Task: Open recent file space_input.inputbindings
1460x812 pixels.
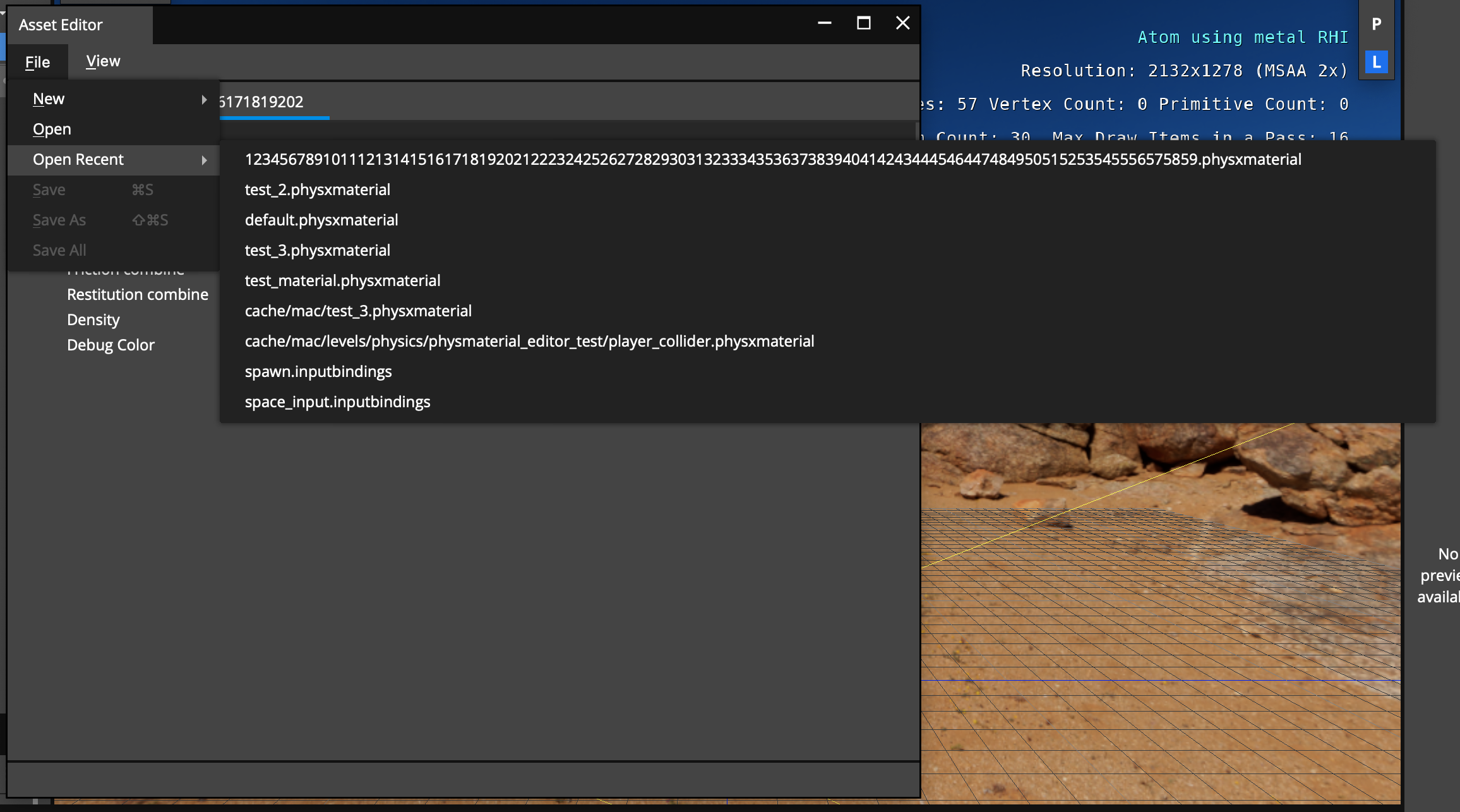Action: [x=337, y=402]
